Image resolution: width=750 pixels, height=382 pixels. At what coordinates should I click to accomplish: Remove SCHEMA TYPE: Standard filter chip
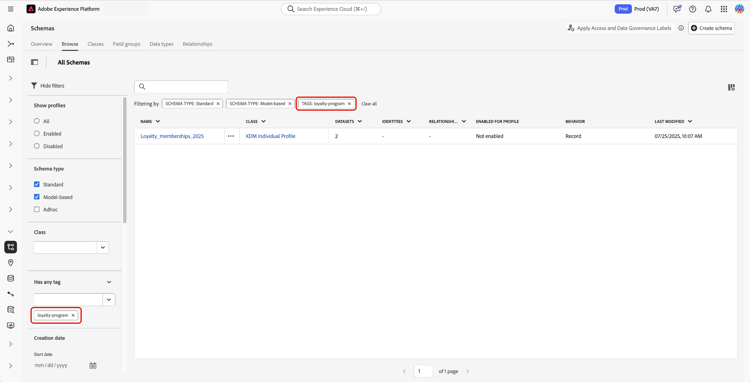tap(218, 103)
